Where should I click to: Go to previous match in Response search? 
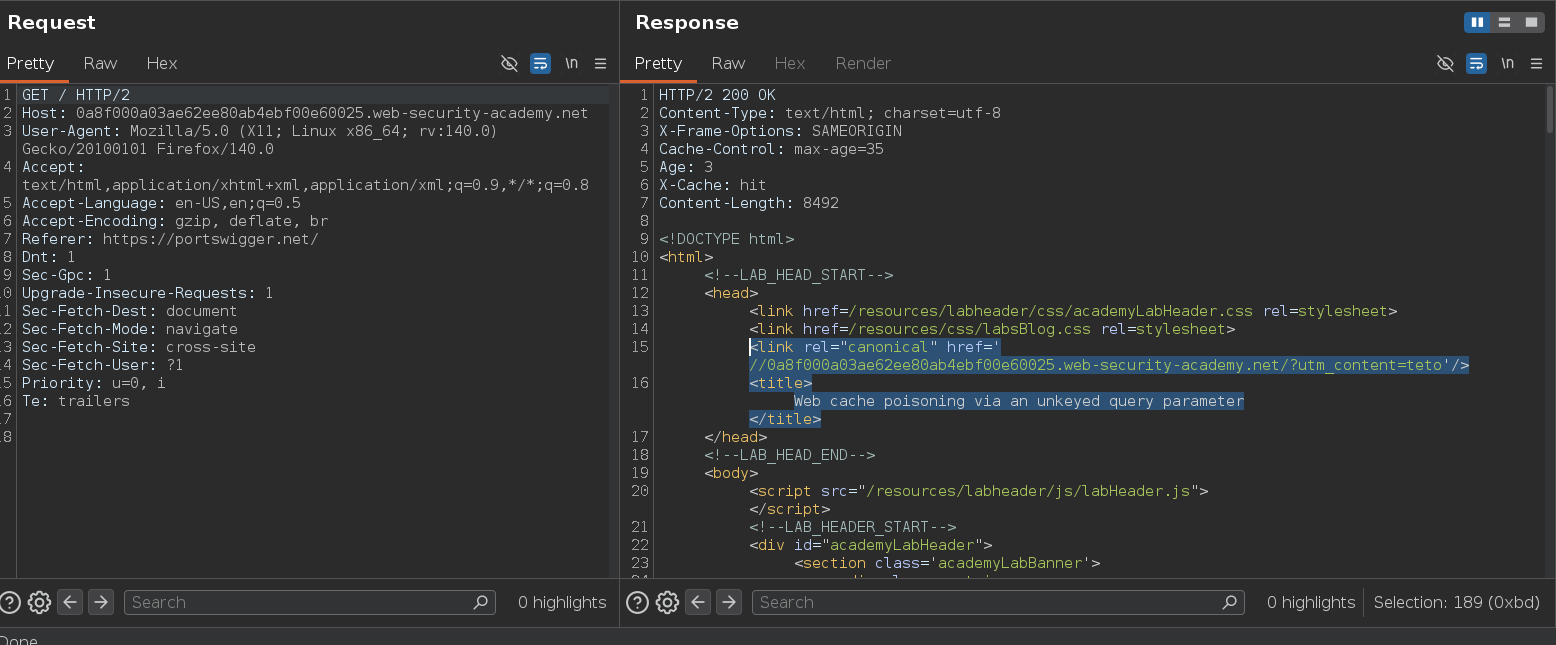(x=698, y=602)
